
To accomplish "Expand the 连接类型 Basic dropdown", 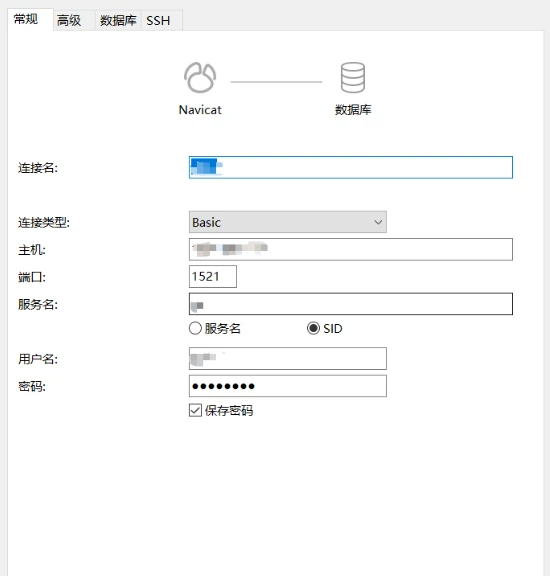I will point(288,222).
